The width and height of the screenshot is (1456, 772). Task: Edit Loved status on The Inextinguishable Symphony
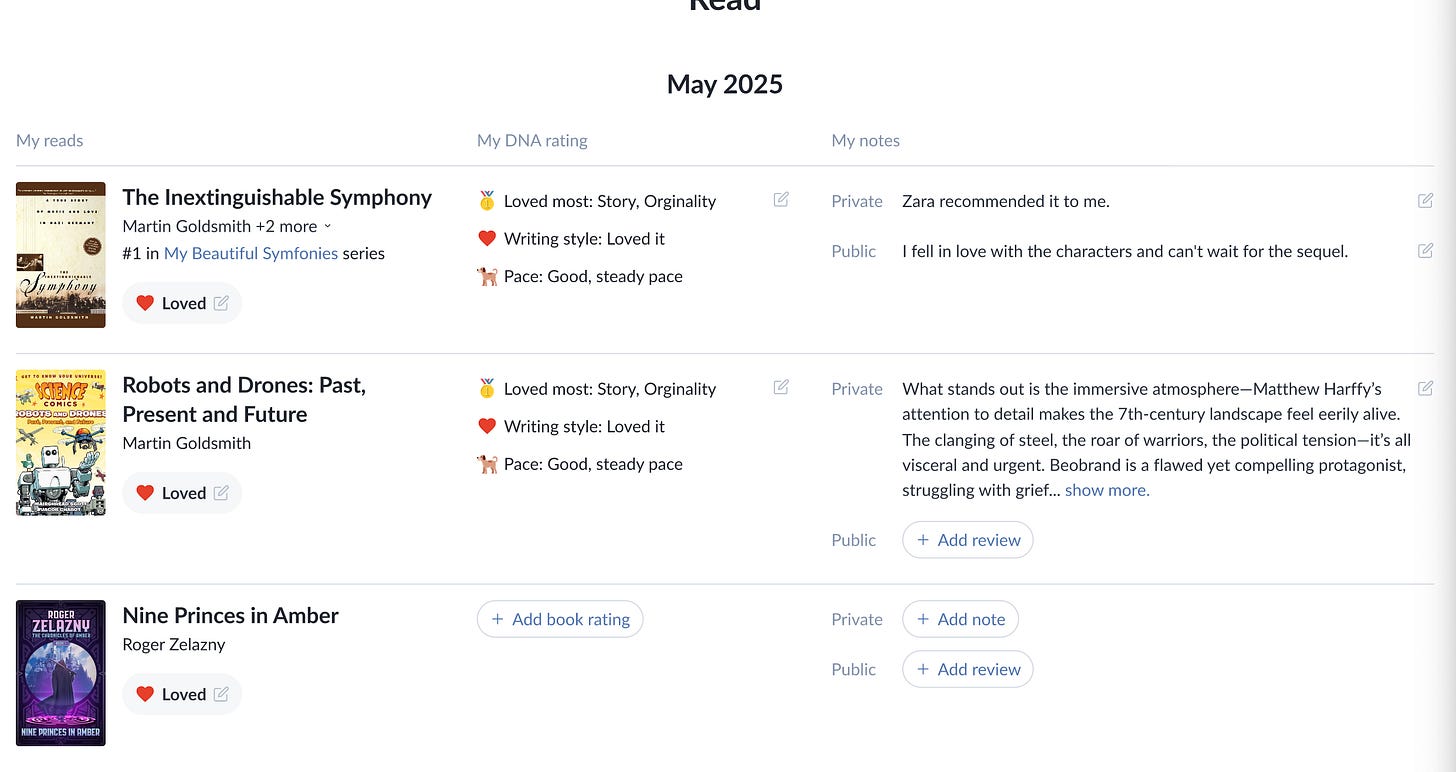pos(221,303)
